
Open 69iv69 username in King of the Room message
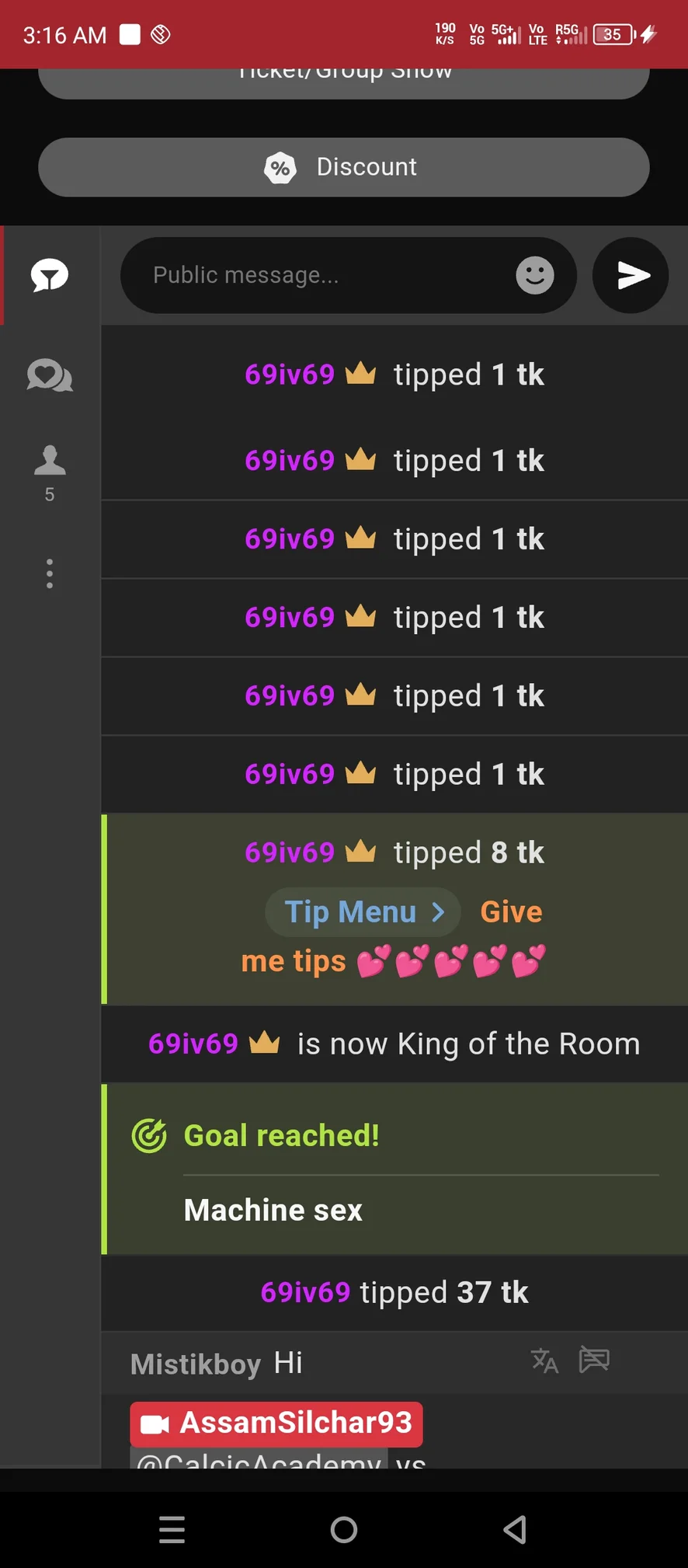[193, 1044]
